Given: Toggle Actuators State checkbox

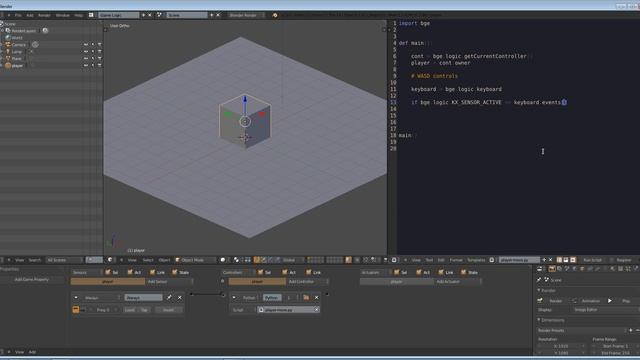Looking at the screenshot, I should click(464, 272).
